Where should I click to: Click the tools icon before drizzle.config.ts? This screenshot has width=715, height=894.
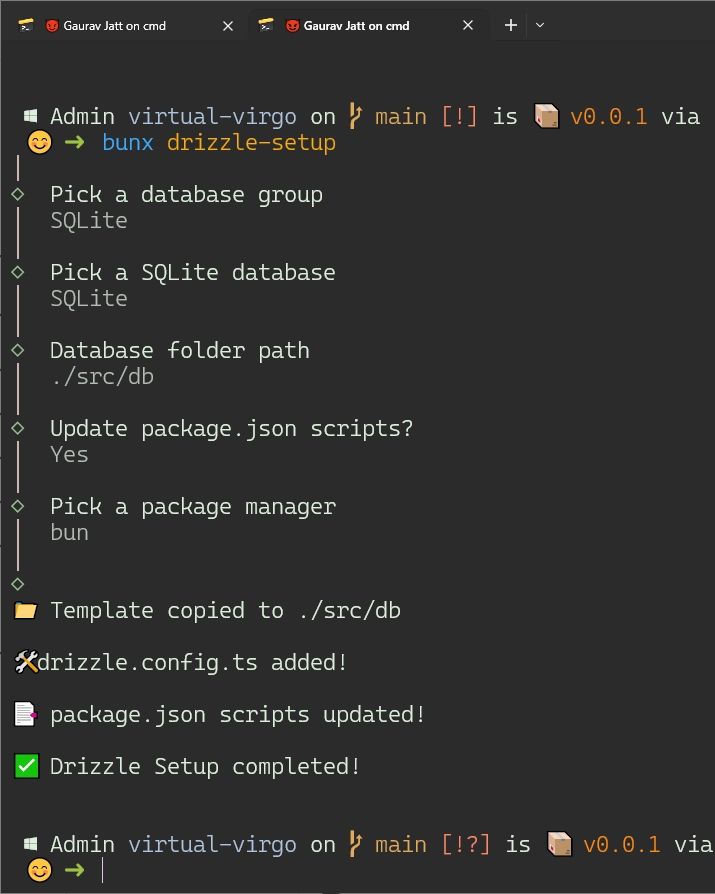coord(26,662)
